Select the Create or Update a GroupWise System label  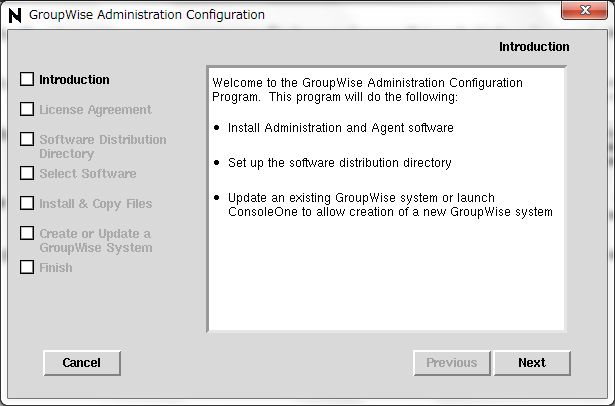coord(96,240)
